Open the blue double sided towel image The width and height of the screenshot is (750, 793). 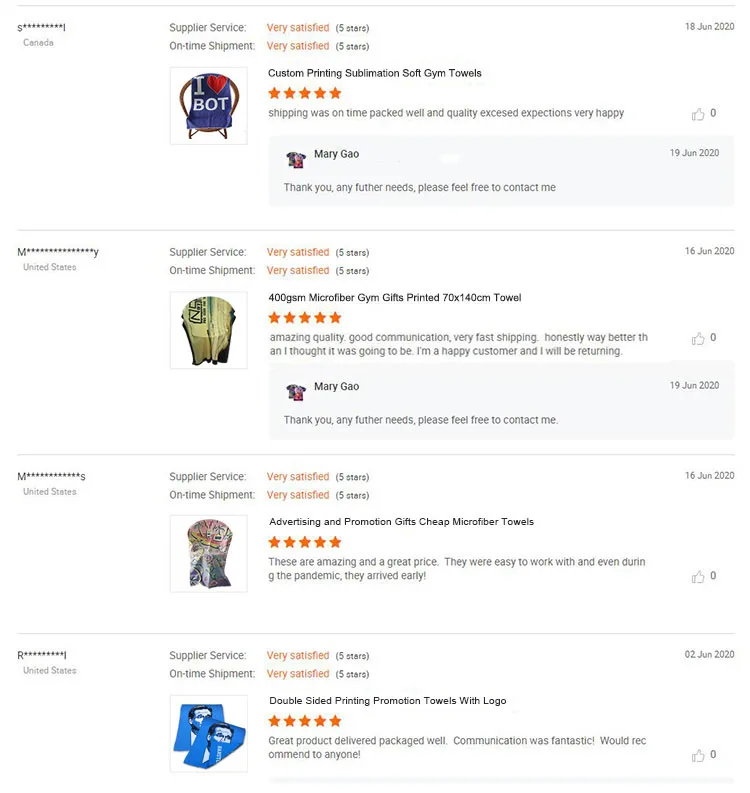[x=208, y=733]
